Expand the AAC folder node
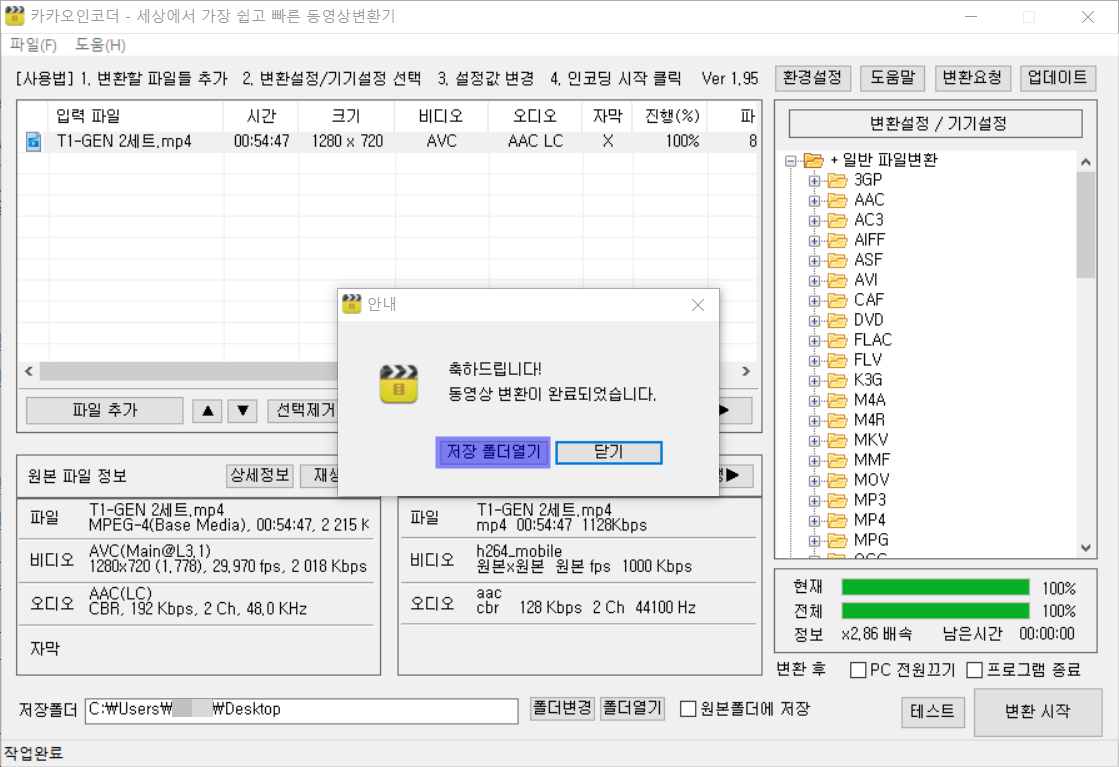Screen dimensions: 1119x767 814,200
